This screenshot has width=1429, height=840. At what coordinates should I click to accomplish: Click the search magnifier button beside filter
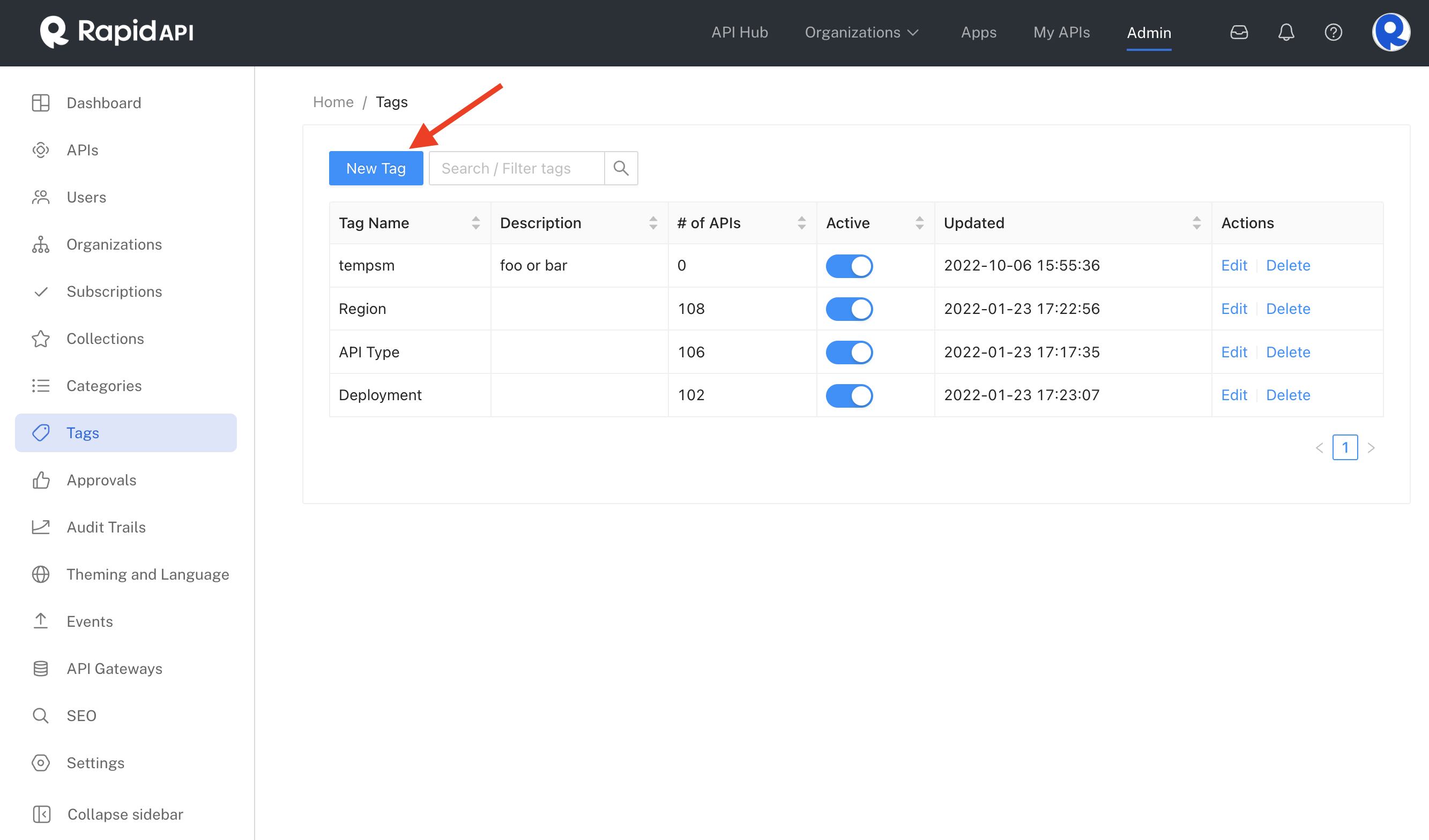click(x=621, y=168)
